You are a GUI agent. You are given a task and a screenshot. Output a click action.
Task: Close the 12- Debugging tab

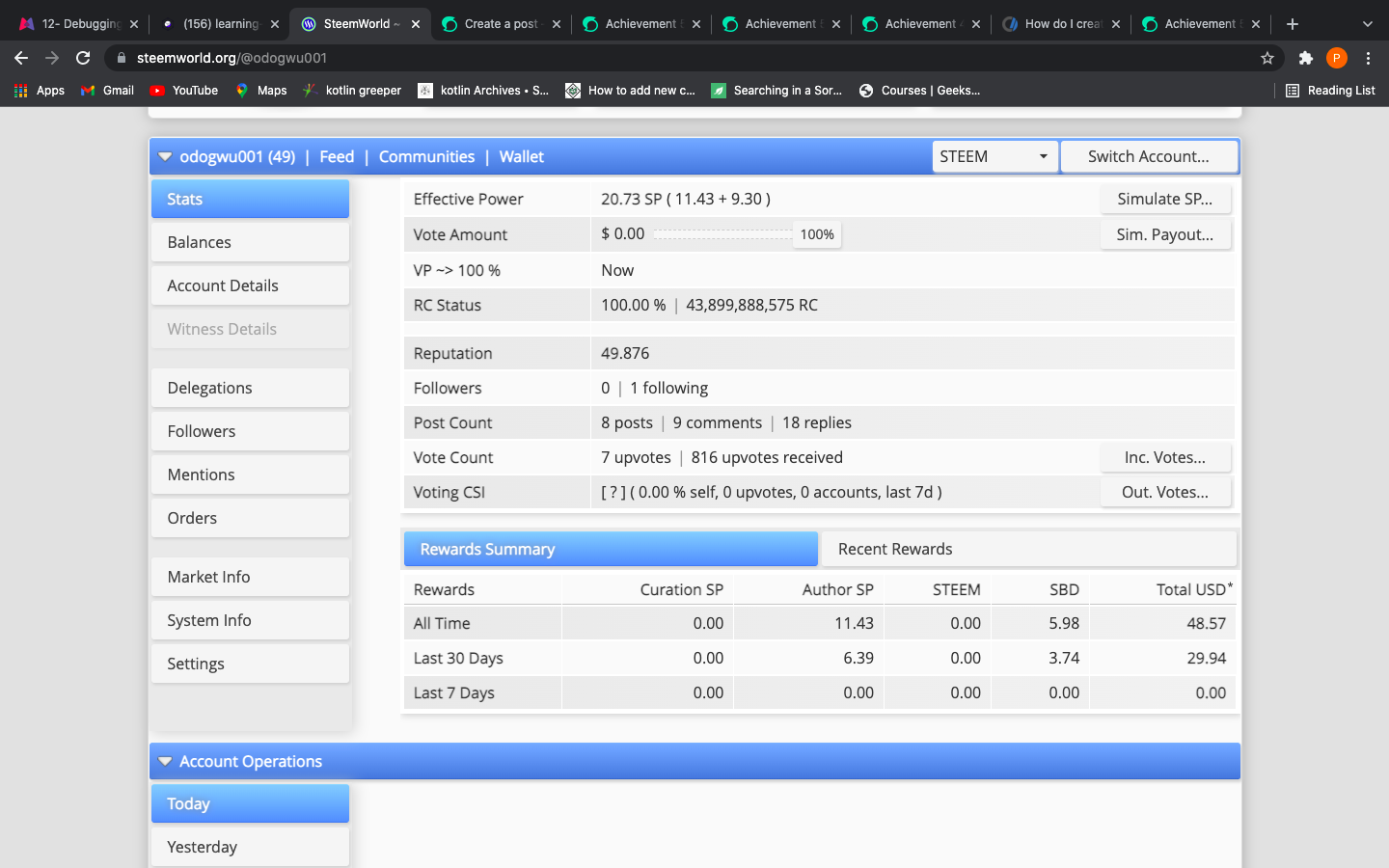click(134, 24)
